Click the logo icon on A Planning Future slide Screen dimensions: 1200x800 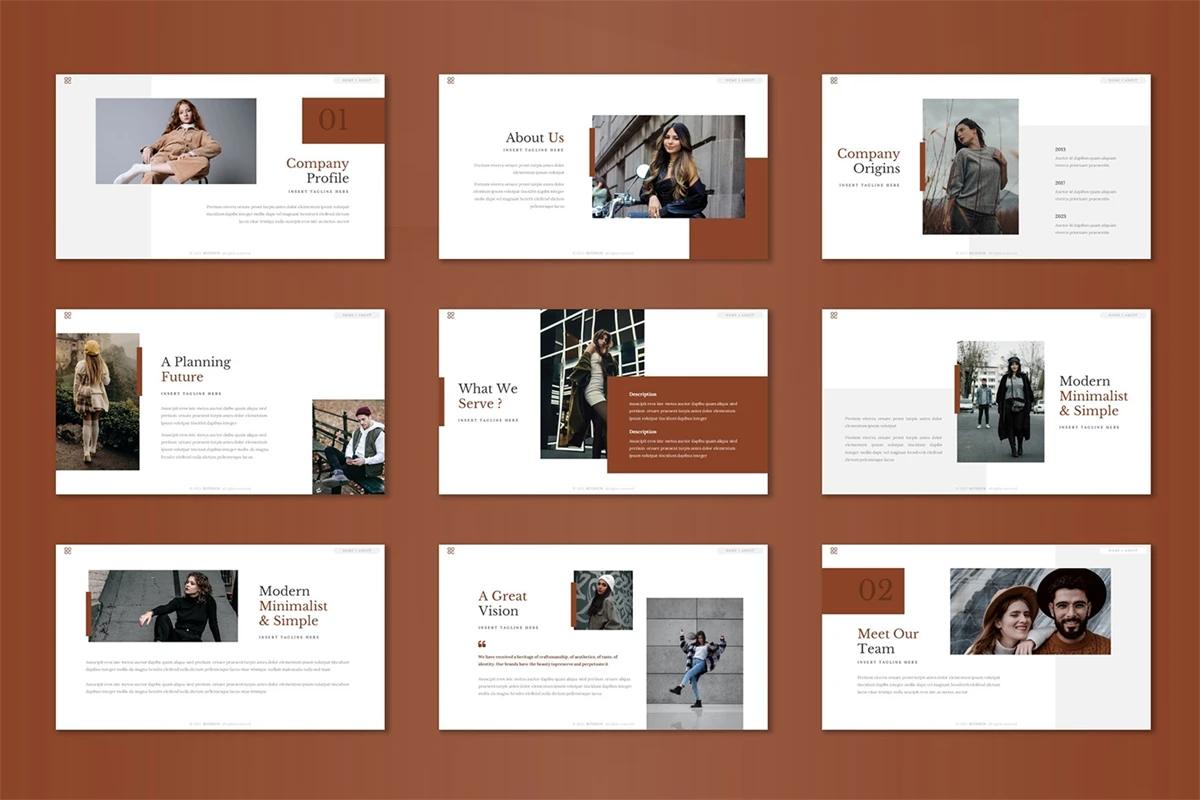point(68,315)
